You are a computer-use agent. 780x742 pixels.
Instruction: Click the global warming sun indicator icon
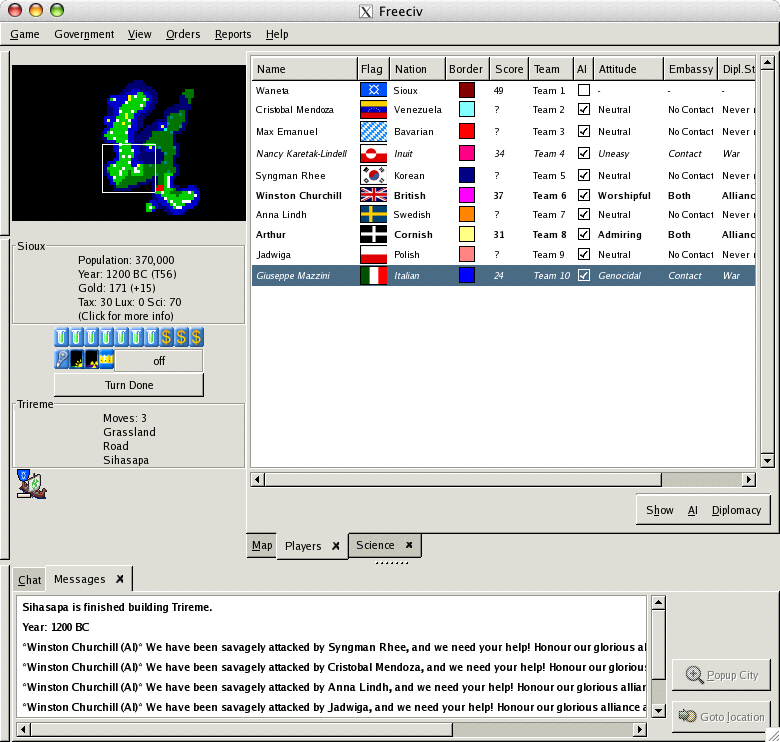[77, 359]
